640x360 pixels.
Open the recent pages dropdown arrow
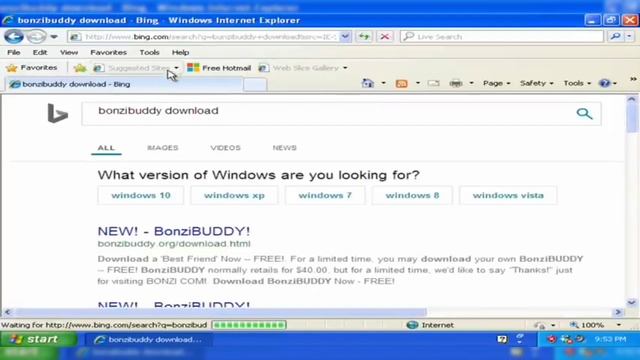[x=54, y=37]
